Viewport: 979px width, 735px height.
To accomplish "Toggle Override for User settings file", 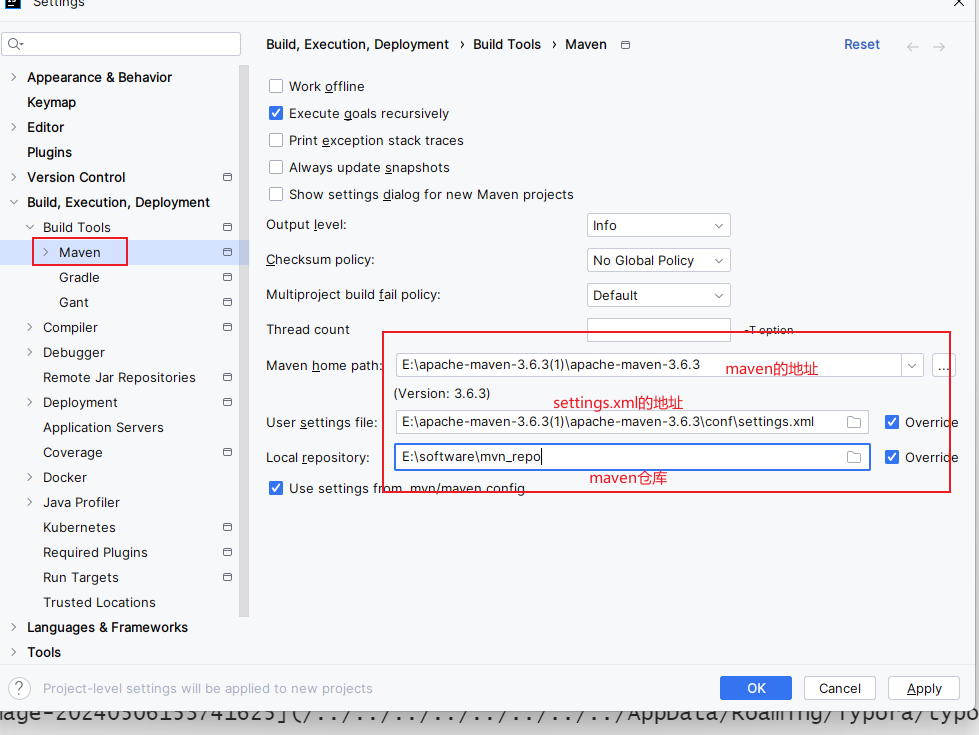I will (x=892, y=422).
